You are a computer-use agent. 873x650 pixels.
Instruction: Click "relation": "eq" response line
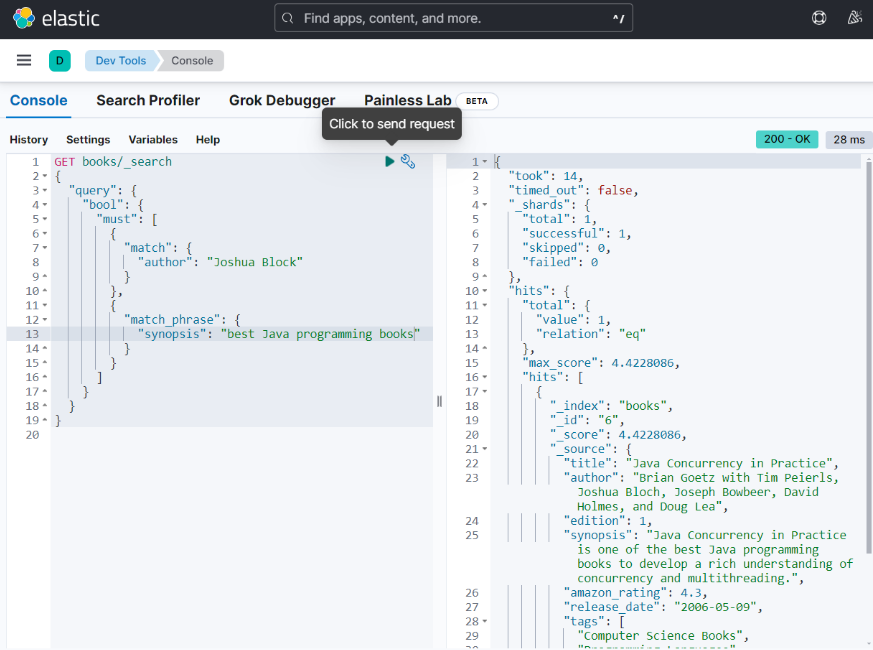(x=591, y=334)
